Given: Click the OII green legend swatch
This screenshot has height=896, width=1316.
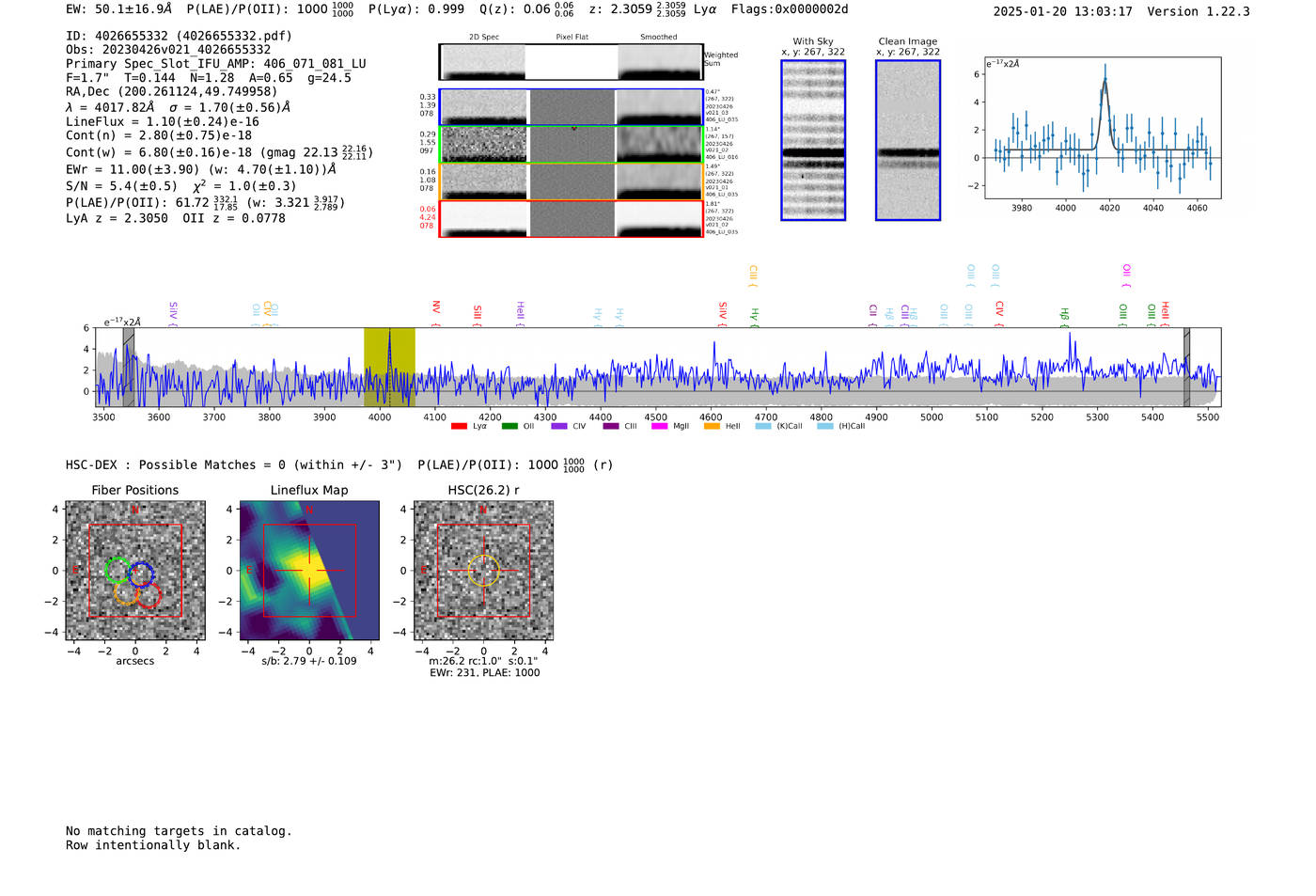Looking at the screenshot, I should point(509,426).
